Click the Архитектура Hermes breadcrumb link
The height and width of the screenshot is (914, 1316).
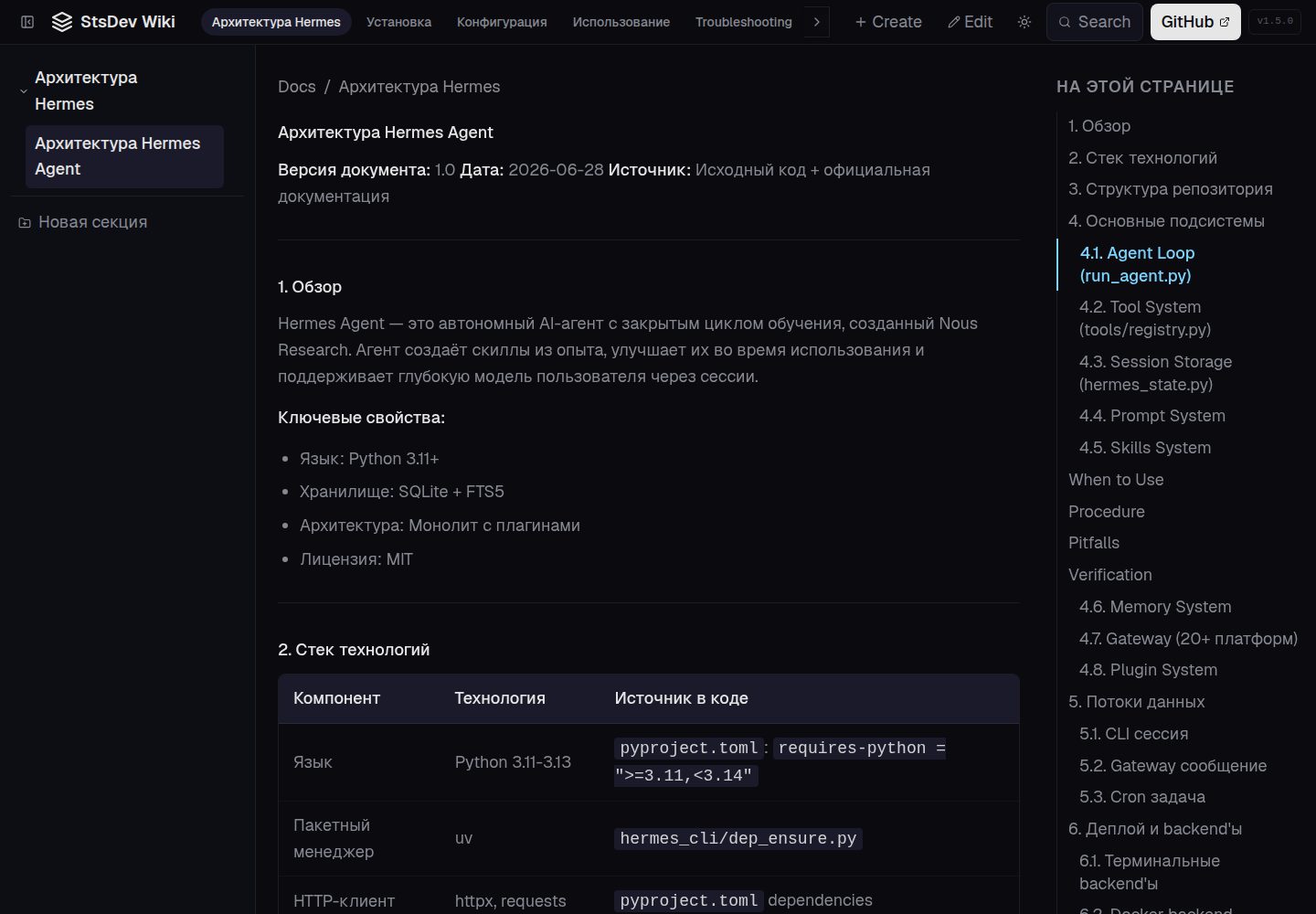(419, 87)
